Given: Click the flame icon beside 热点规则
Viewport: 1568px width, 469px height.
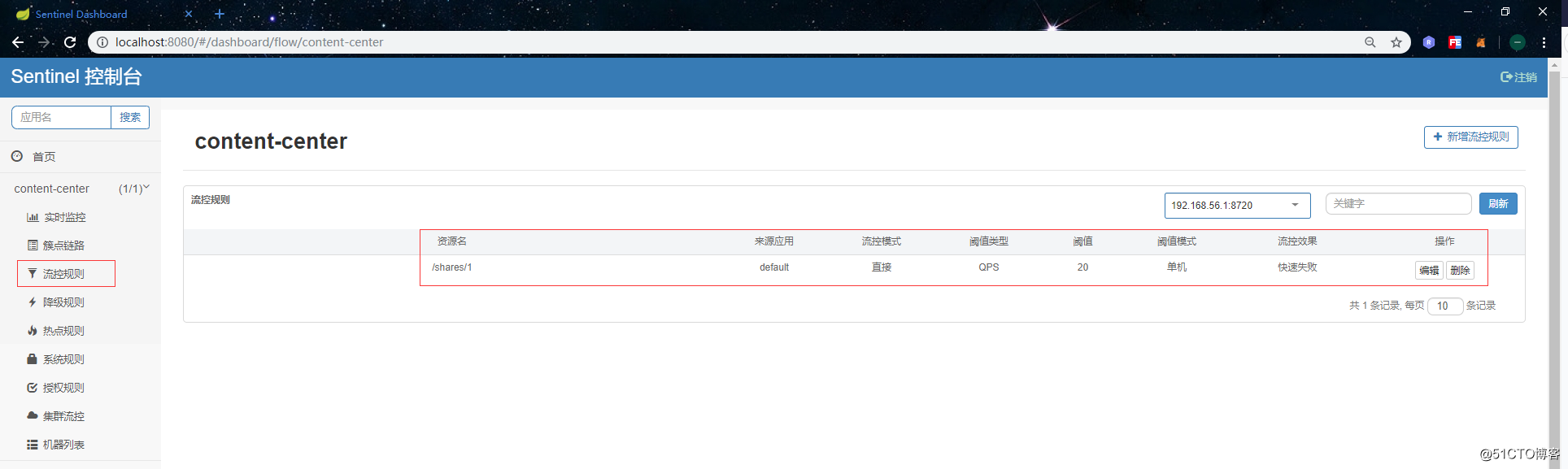Looking at the screenshot, I should click(33, 331).
